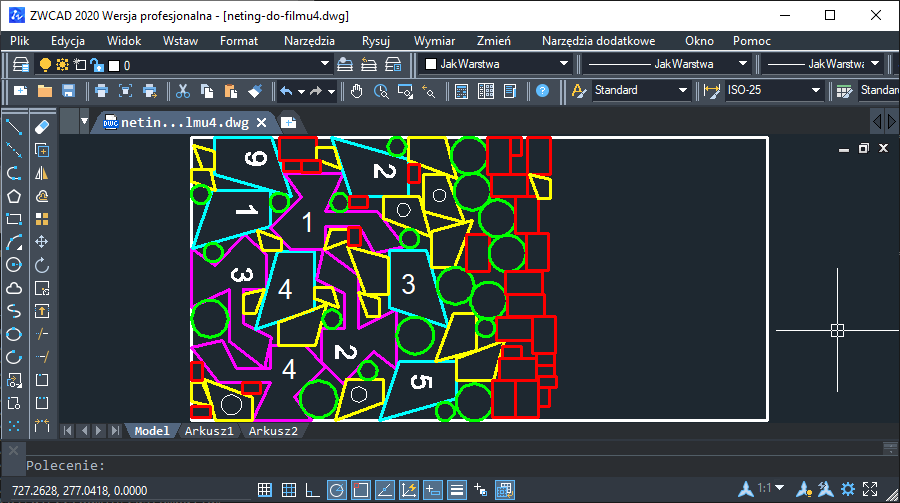Open the Standard text style dropdown
The height and width of the screenshot is (503, 900).
click(x=641, y=90)
